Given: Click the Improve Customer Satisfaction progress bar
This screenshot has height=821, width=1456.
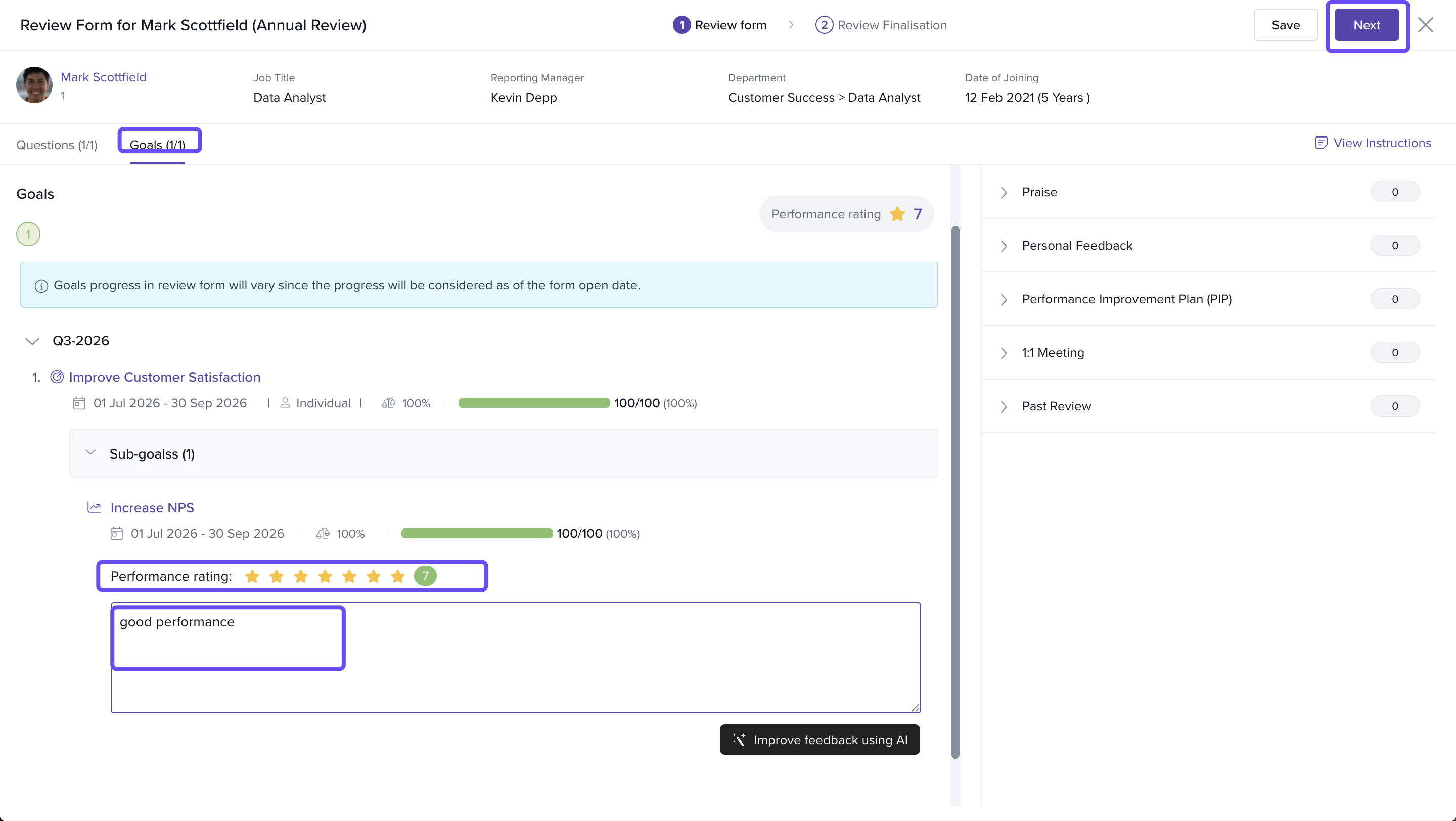Looking at the screenshot, I should 534,403.
